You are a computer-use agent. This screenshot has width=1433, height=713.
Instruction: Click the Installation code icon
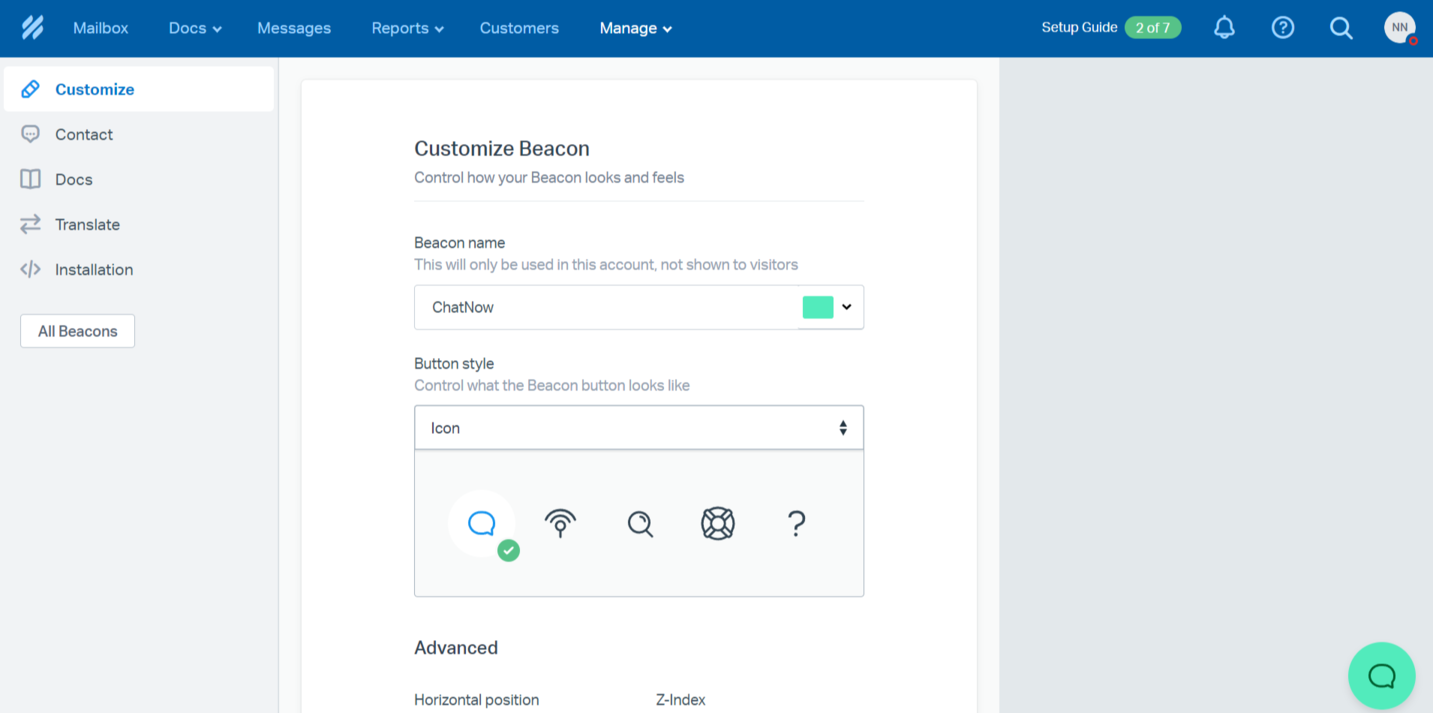(x=31, y=269)
